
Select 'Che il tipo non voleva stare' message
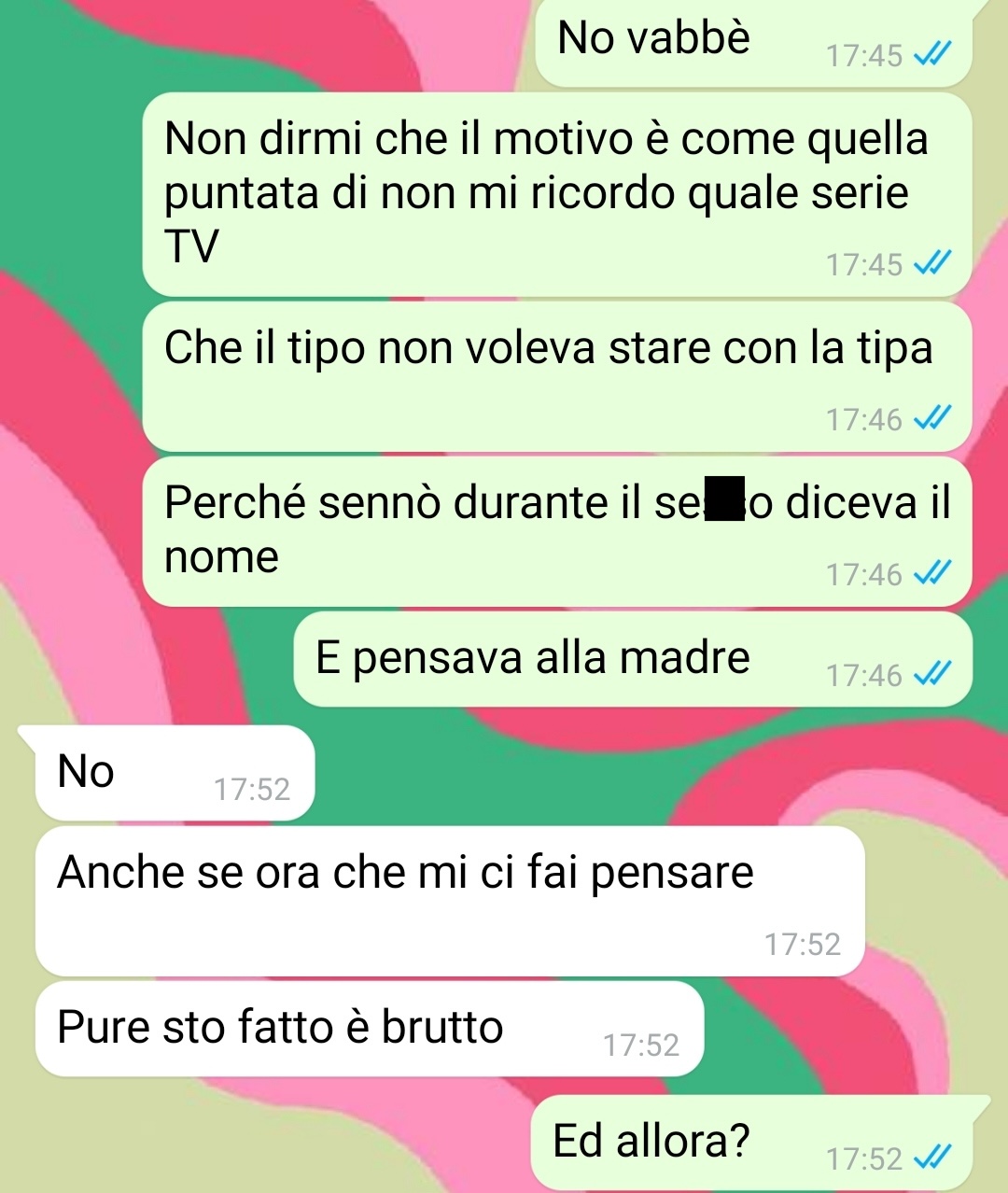pos(557,376)
